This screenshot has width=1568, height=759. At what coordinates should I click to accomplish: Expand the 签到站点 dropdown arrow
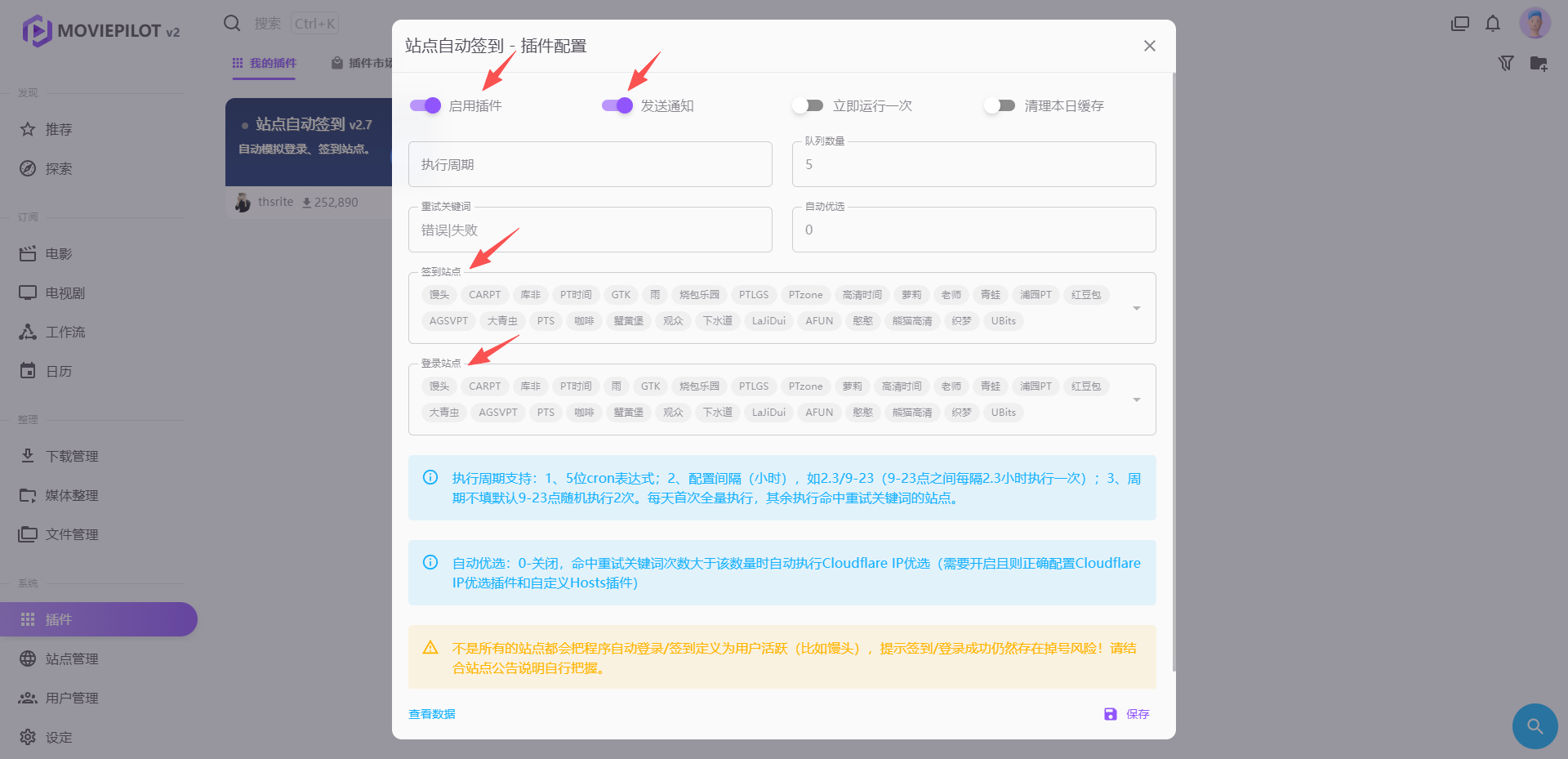(x=1137, y=308)
